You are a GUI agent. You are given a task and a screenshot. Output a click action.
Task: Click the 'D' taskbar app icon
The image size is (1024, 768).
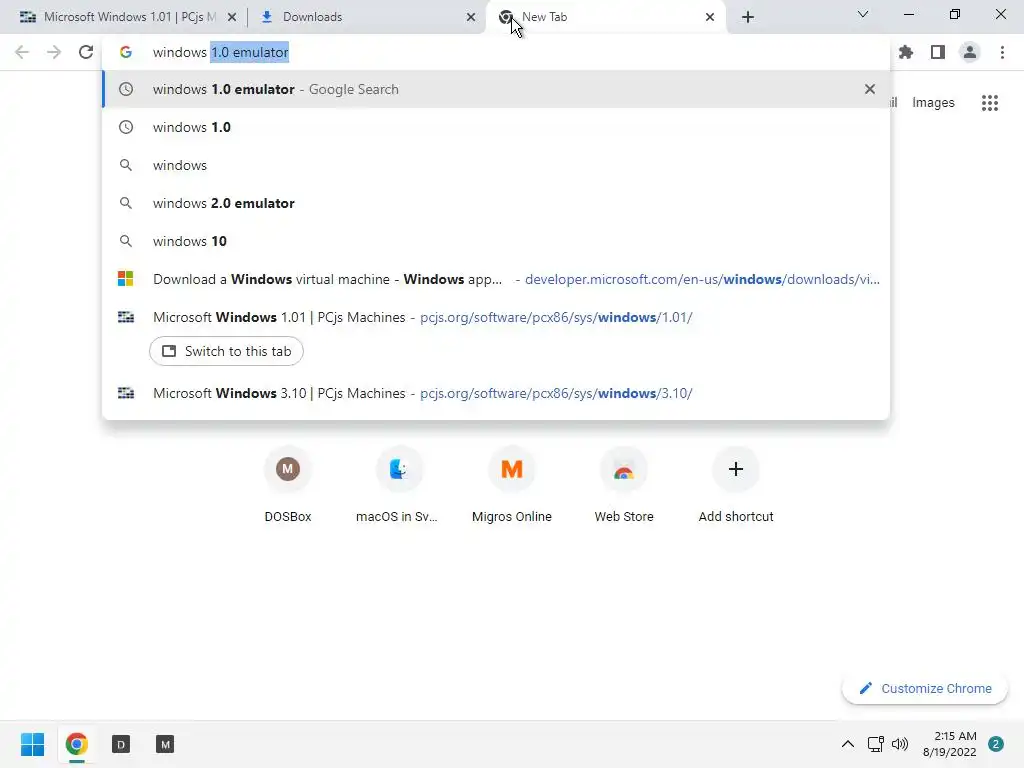tap(121, 744)
